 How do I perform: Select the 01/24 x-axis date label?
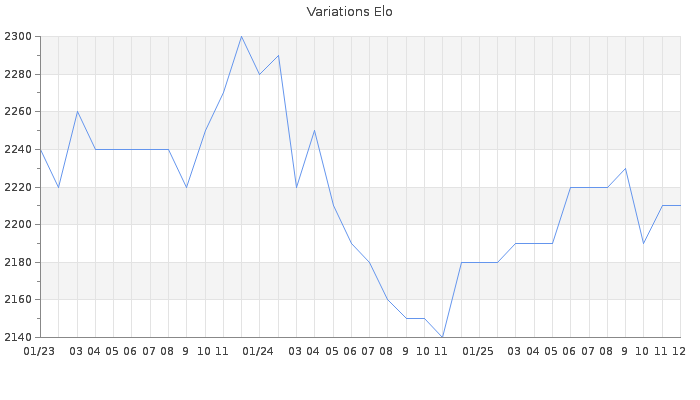259,351
